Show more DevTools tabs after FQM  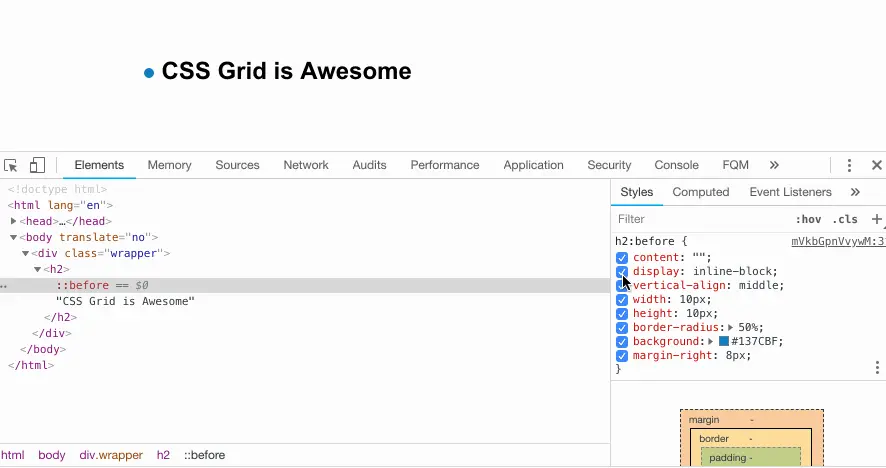[x=774, y=165]
